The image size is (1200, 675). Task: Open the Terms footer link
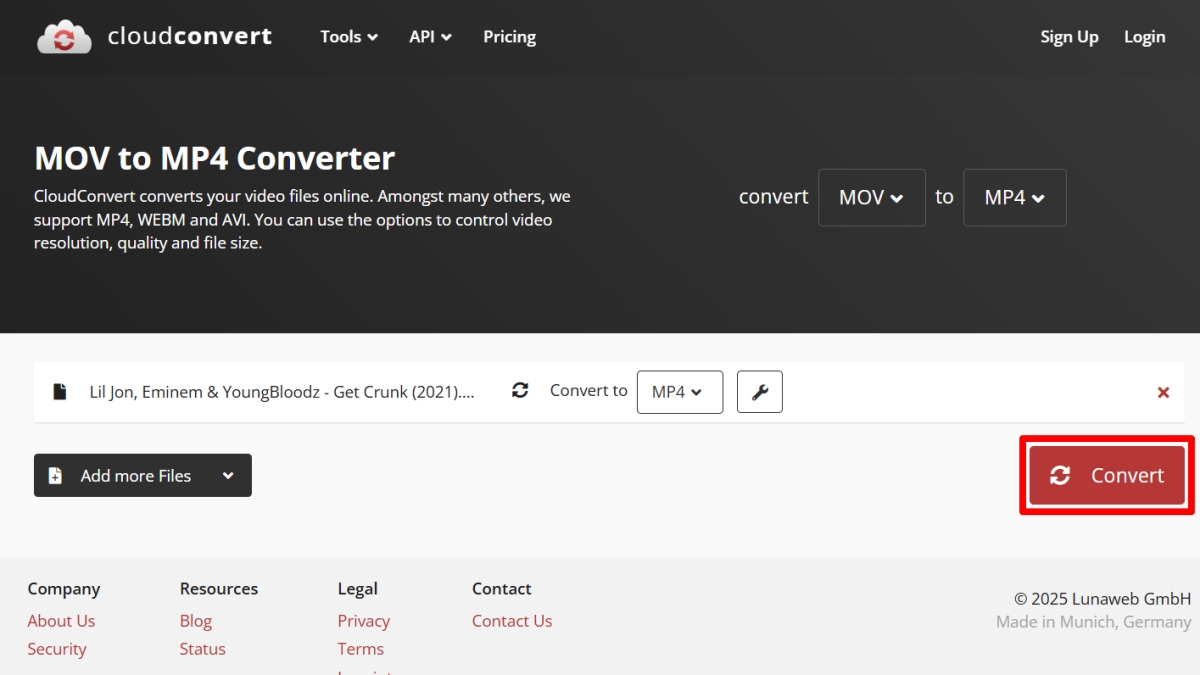click(x=361, y=649)
